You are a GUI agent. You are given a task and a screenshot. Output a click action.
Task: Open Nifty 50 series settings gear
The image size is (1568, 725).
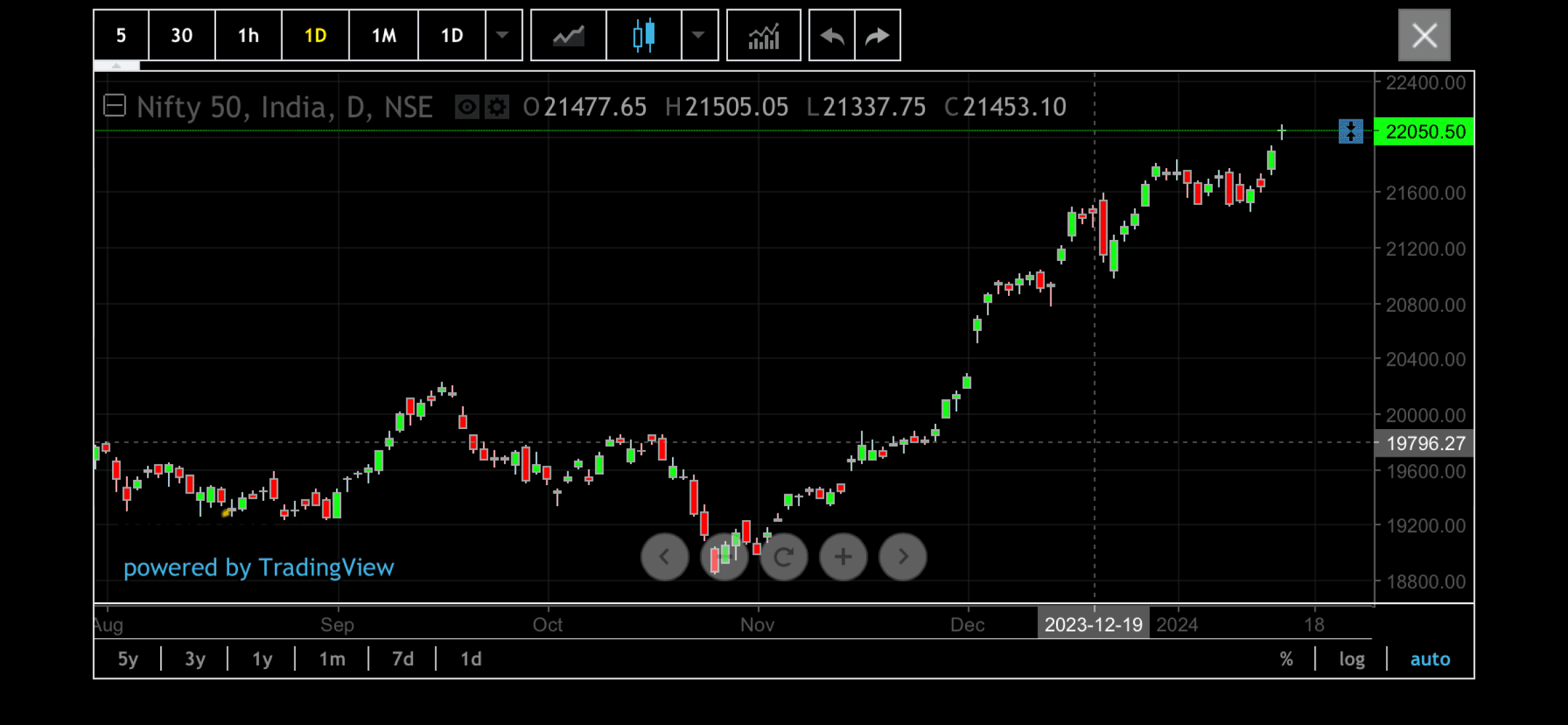(x=497, y=107)
